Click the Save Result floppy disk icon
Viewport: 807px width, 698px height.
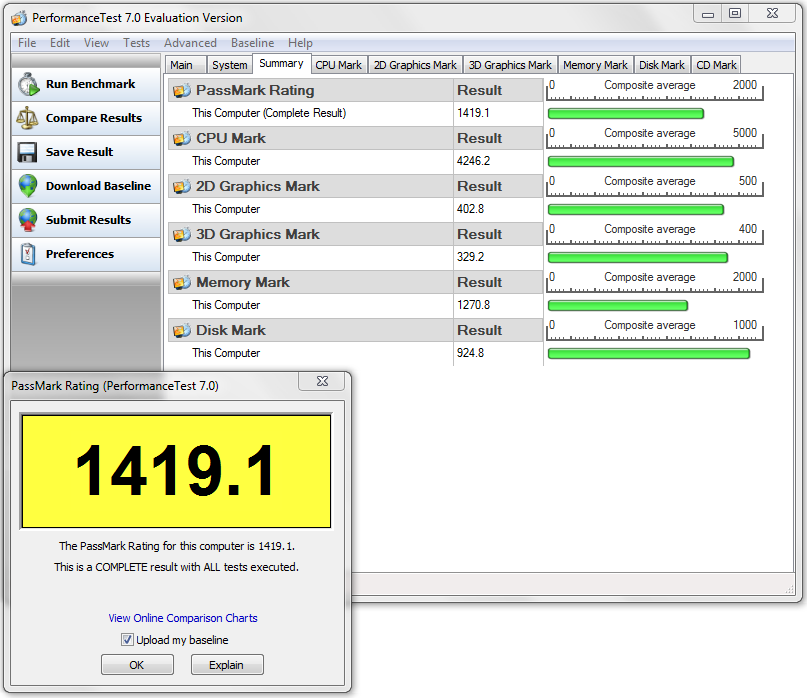27,152
